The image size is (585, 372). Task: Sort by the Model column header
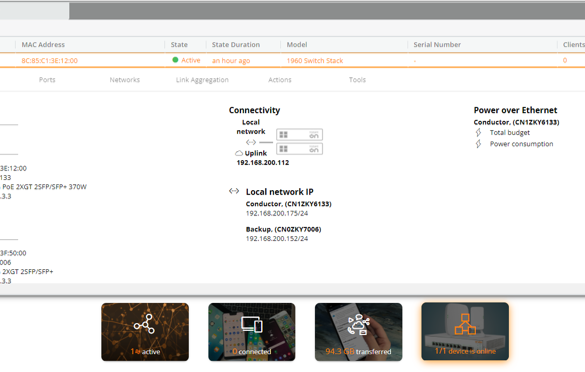[x=297, y=44]
